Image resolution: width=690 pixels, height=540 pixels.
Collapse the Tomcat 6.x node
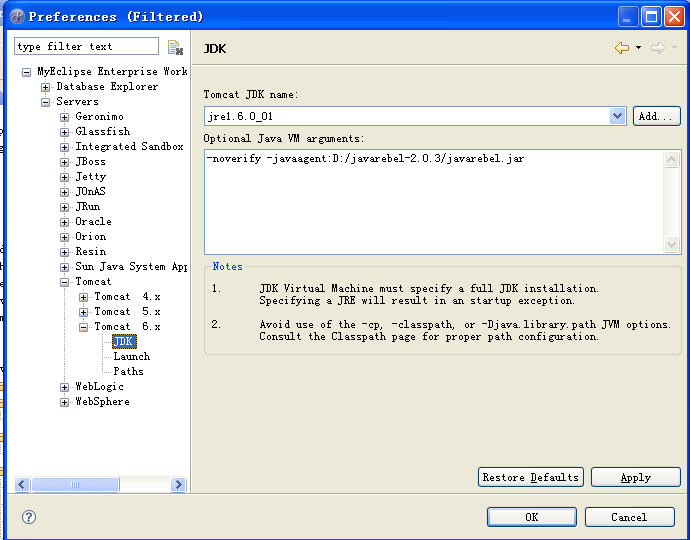tap(83, 327)
